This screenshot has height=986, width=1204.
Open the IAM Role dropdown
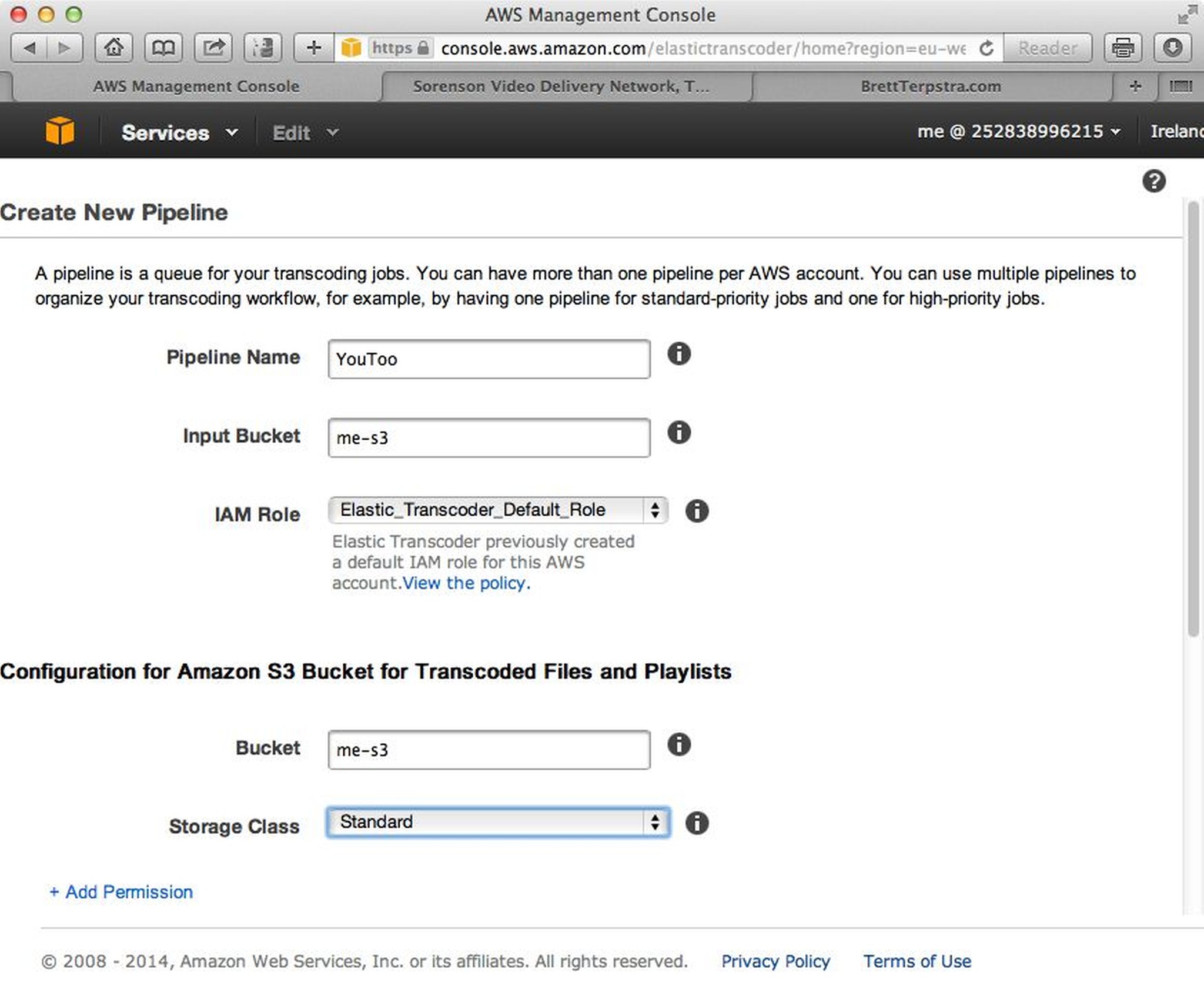click(498, 510)
